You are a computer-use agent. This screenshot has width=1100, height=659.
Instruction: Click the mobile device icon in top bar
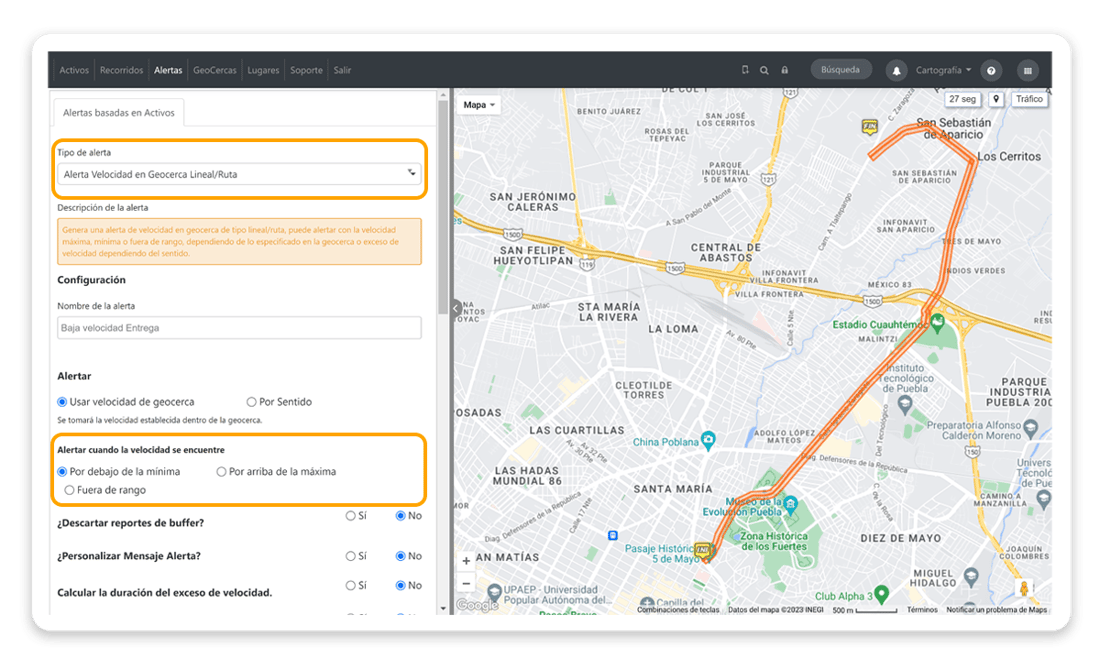click(x=745, y=70)
